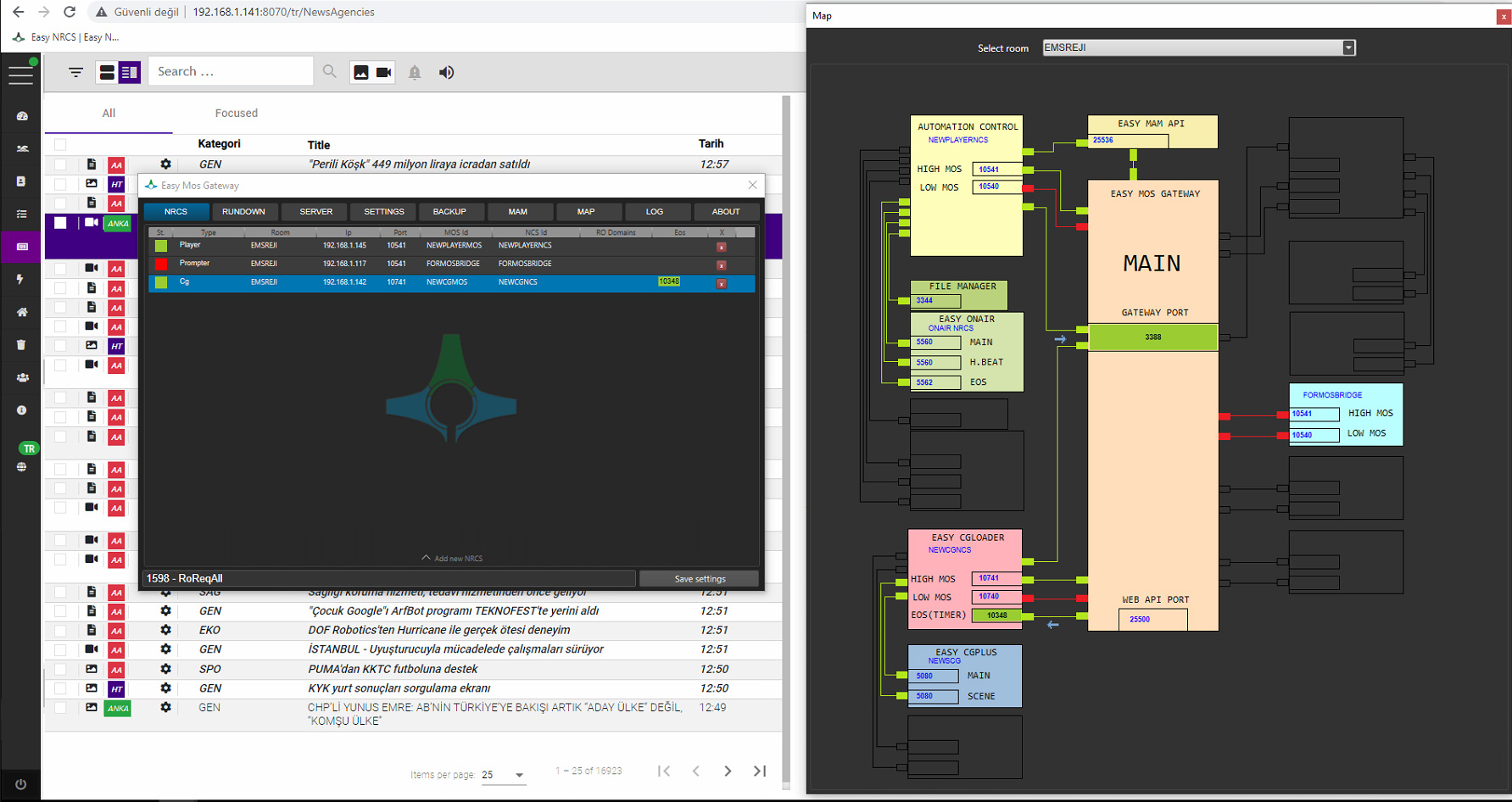Open the task list sidebar icon
Image resolution: width=1512 pixels, height=802 pixels.
22,214
